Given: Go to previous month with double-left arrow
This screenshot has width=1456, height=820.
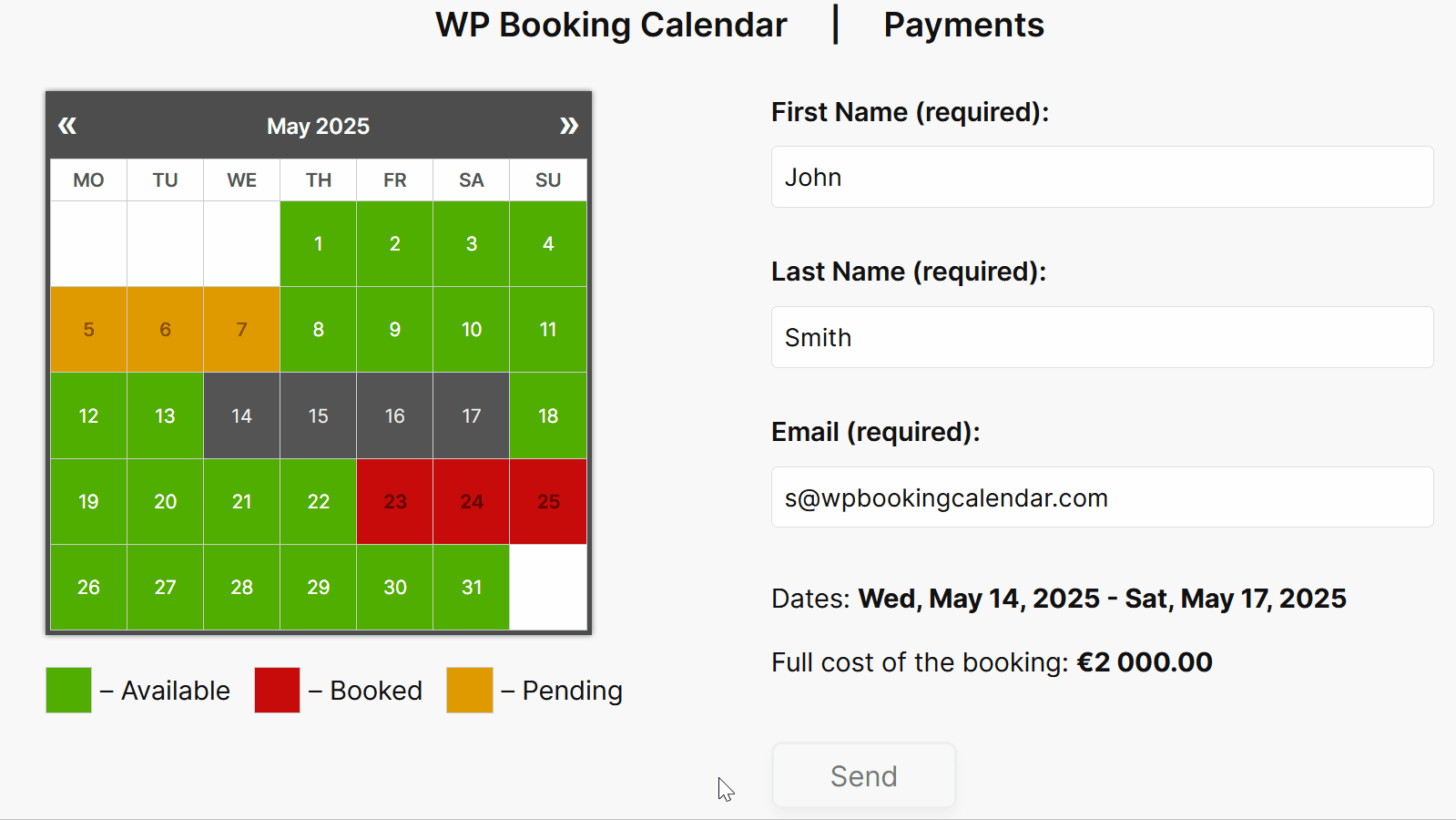Looking at the screenshot, I should (x=67, y=126).
